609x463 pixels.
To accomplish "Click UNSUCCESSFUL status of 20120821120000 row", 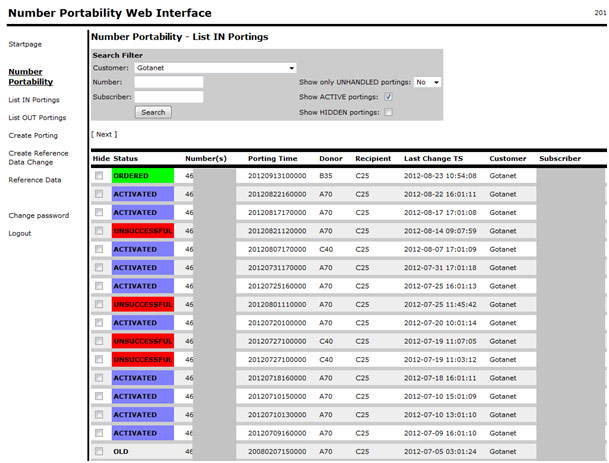I will [x=143, y=231].
